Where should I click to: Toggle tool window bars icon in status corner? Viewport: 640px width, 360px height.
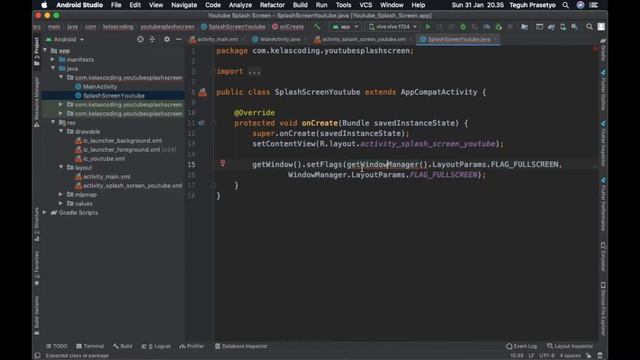point(37,356)
